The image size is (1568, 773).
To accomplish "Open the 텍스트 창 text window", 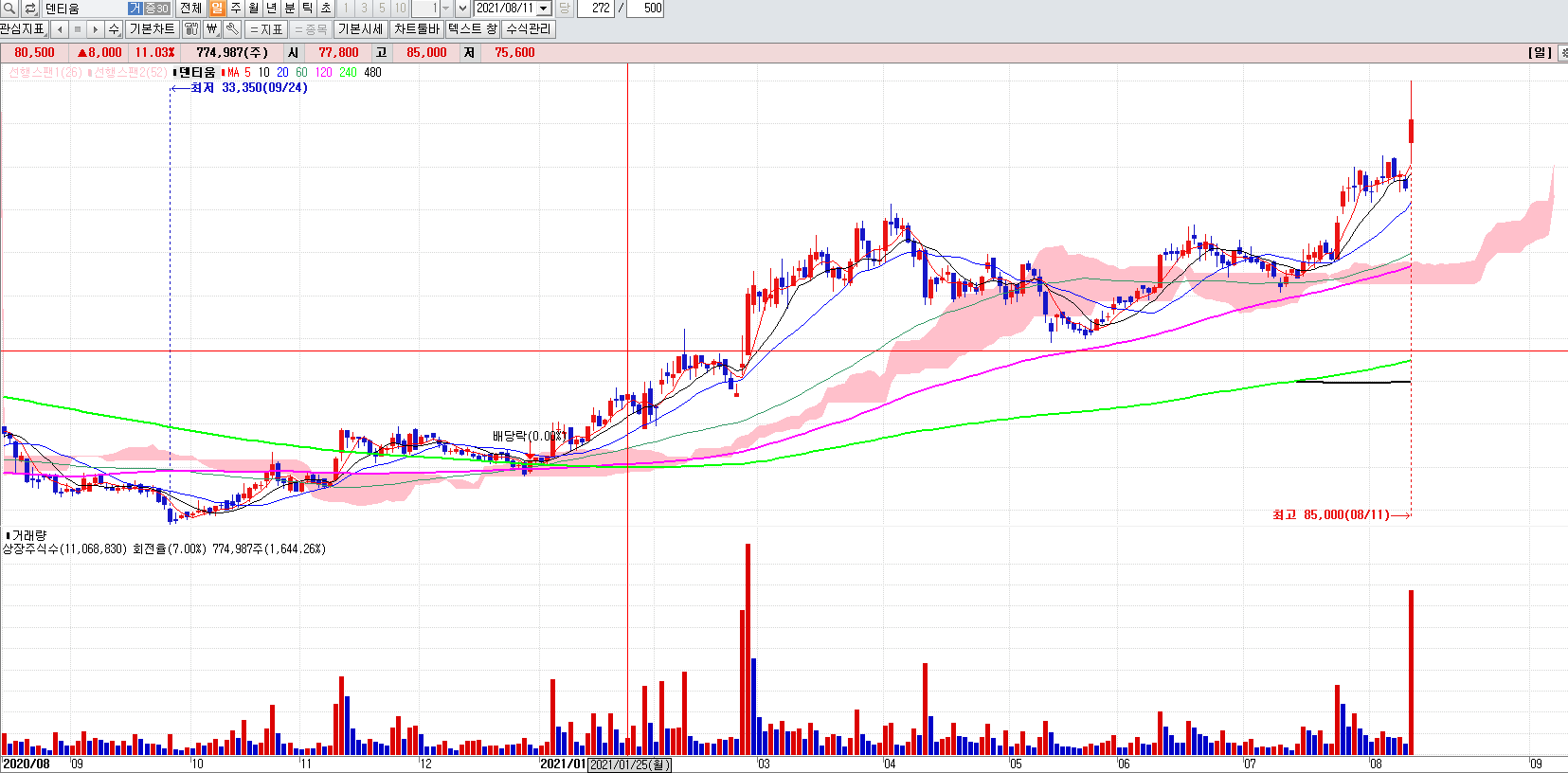I will 472,29.
